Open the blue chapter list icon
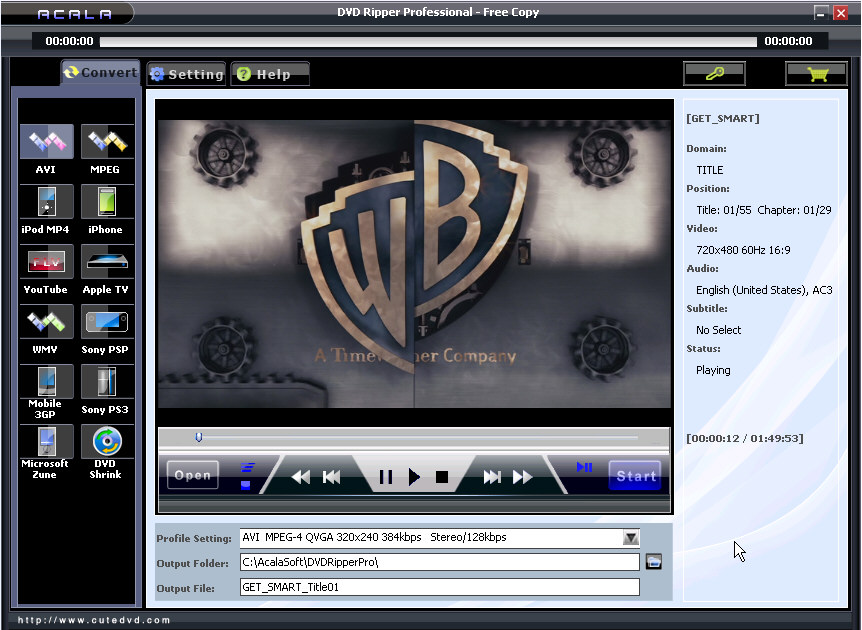Viewport: 862px width, 630px height. click(248, 468)
